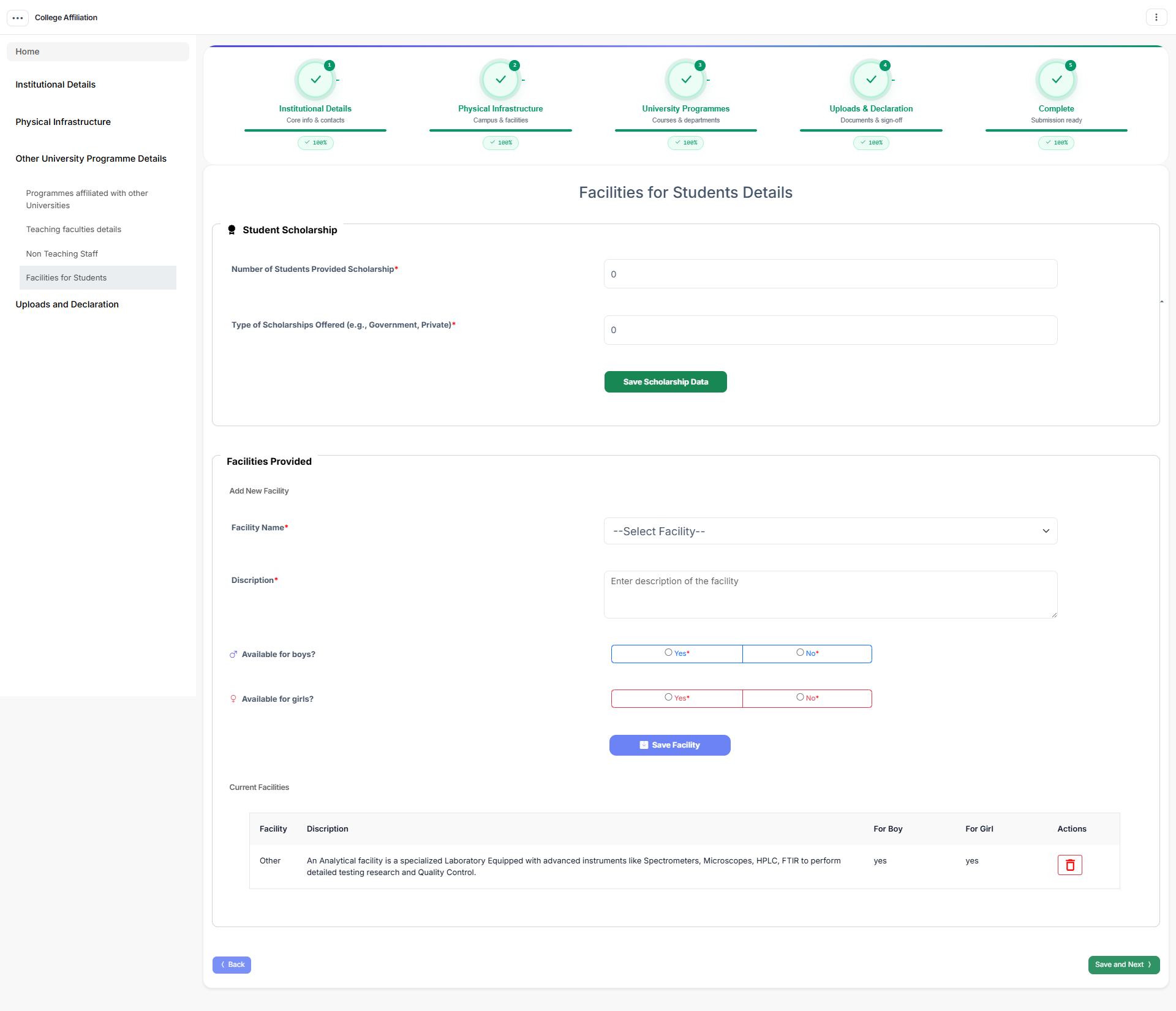
Task: Select Facilities for Students sidebar item
Action: (98, 277)
